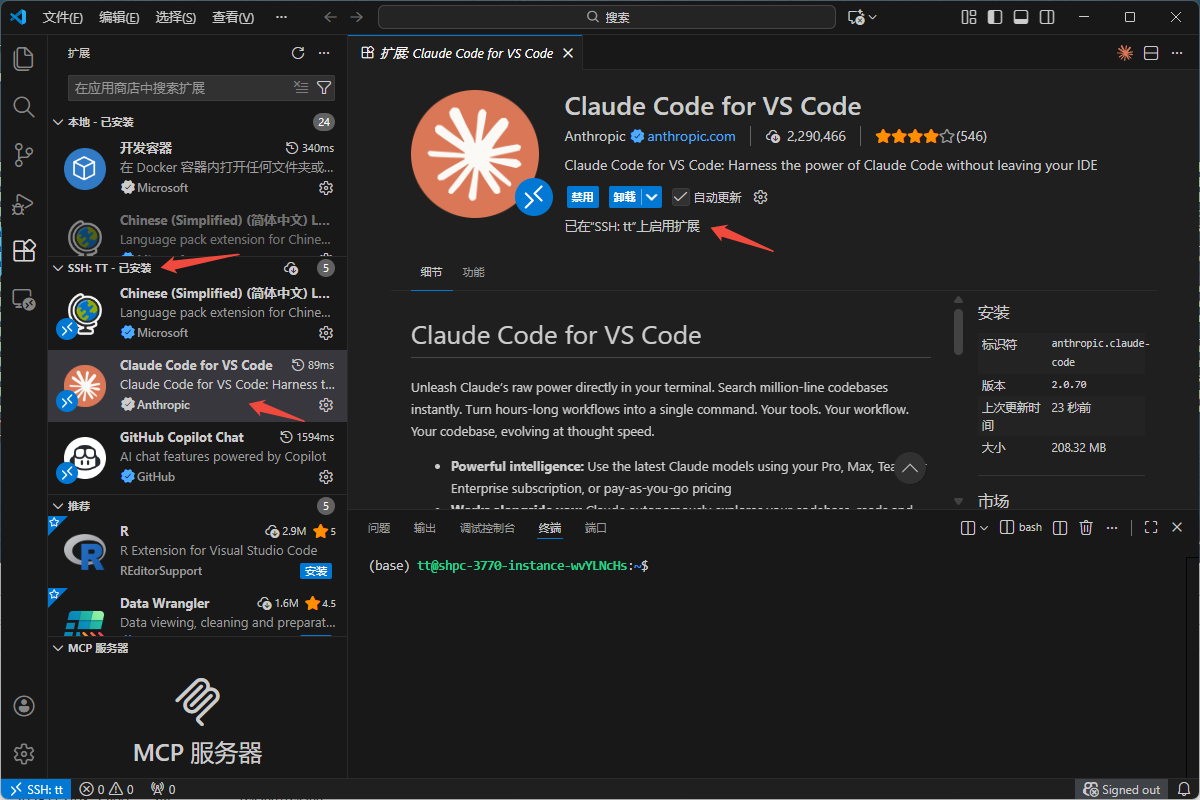Install local extensions into SSH: TT
1200x800 pixels.
pyautogui.click(x=291, y=268)
